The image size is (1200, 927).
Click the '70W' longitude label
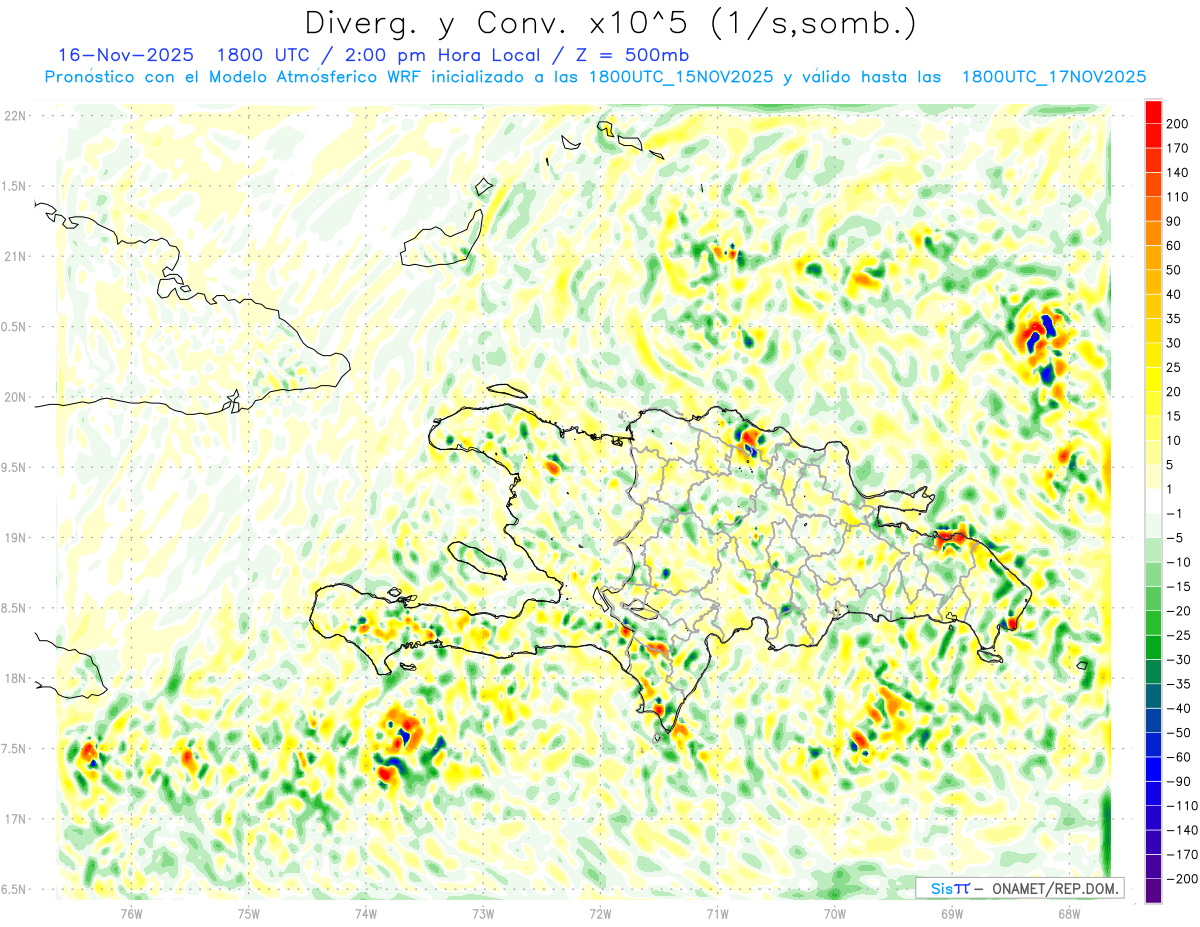tap(834, 913)
